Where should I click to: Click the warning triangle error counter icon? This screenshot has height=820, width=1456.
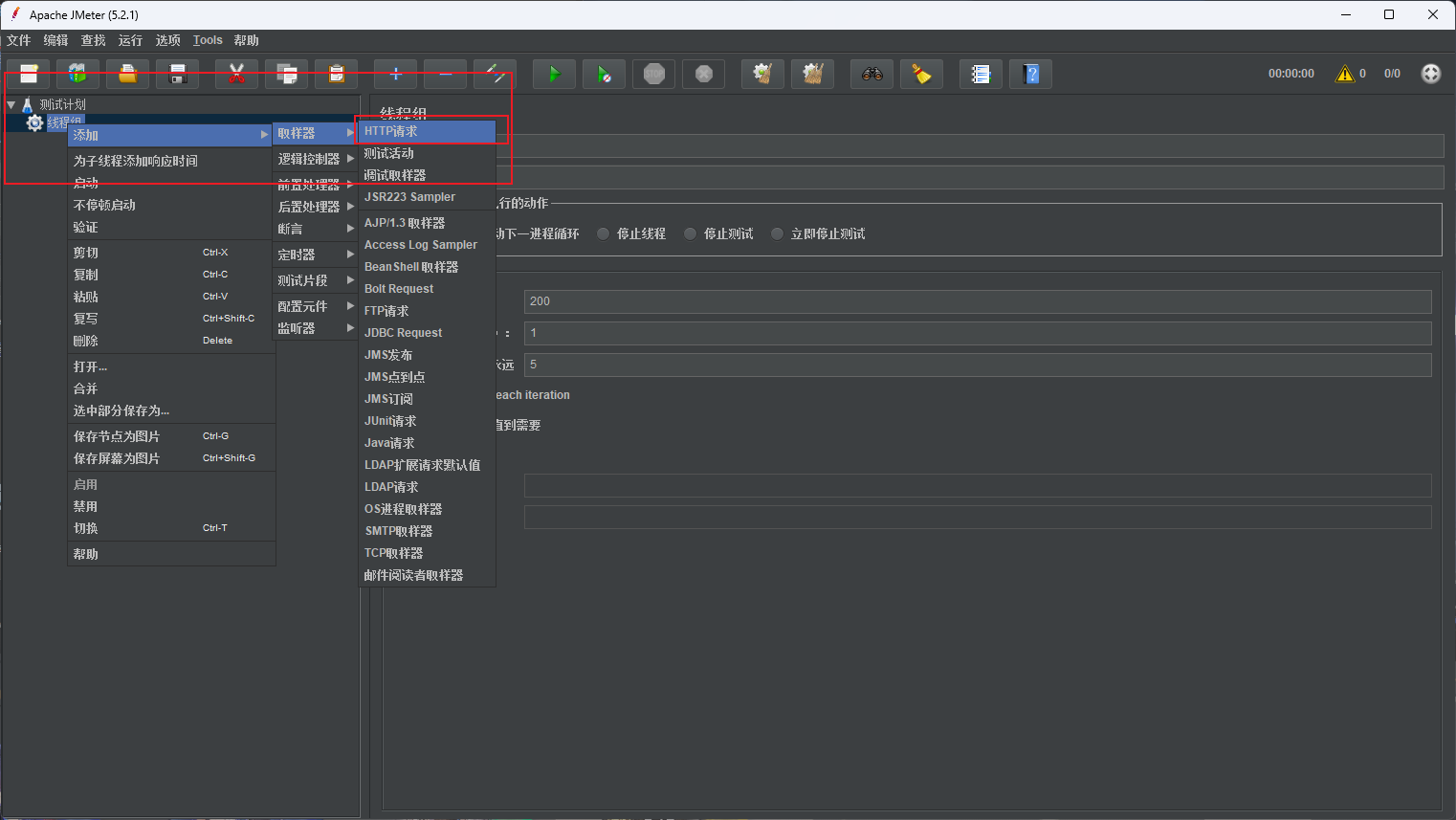[1345, 74]
